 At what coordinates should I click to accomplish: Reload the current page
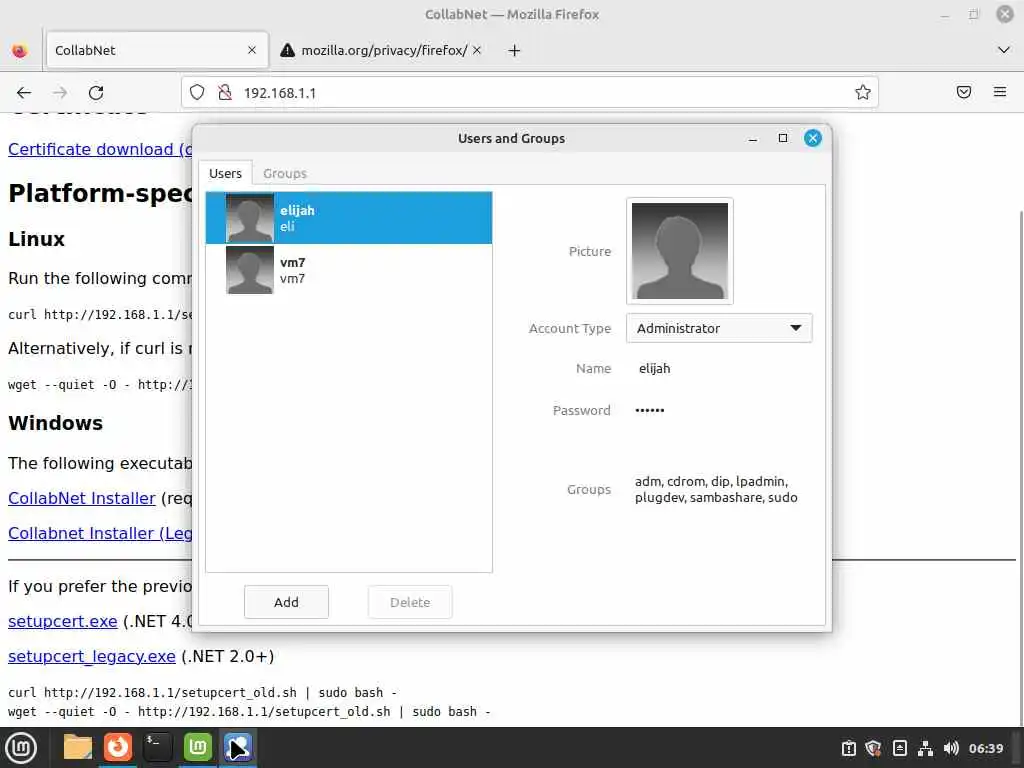[96, 93]
